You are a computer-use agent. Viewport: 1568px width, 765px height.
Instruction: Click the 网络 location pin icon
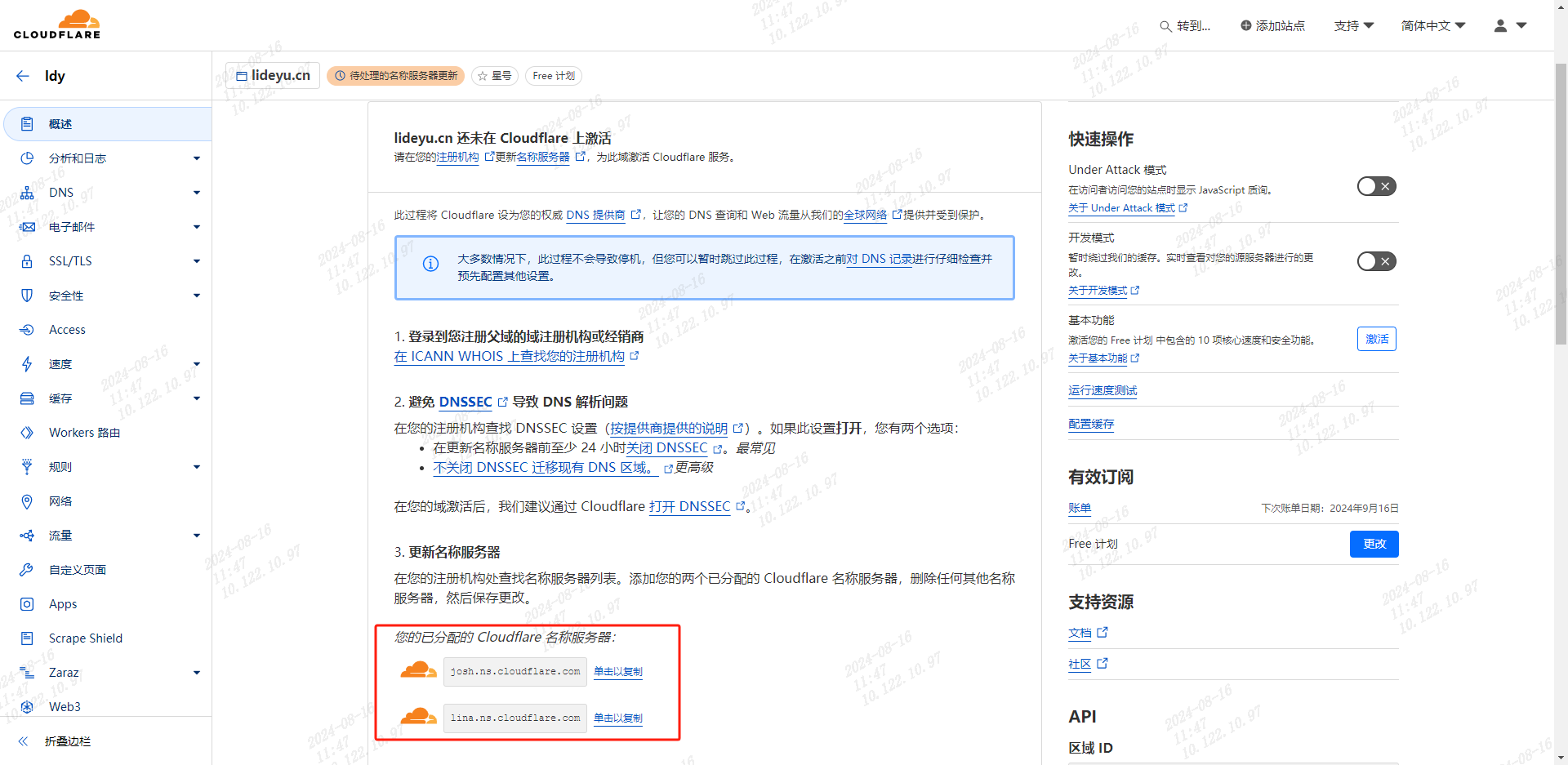pyautogui.click(x=27, y=501)
